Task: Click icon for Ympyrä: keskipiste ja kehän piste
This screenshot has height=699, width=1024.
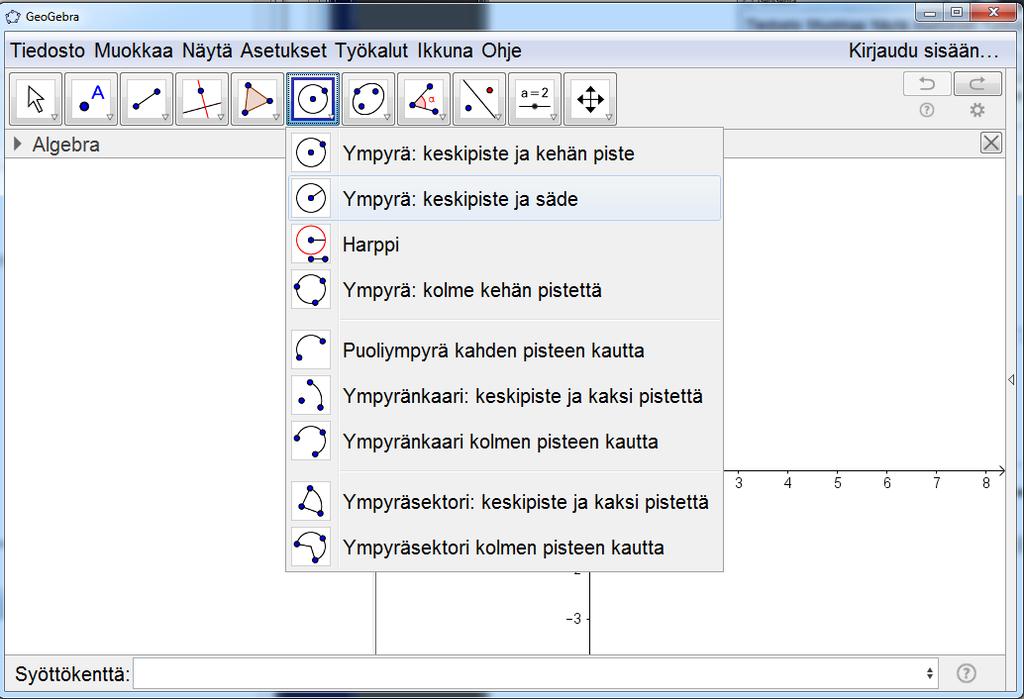Action: [x=311, y=153]
